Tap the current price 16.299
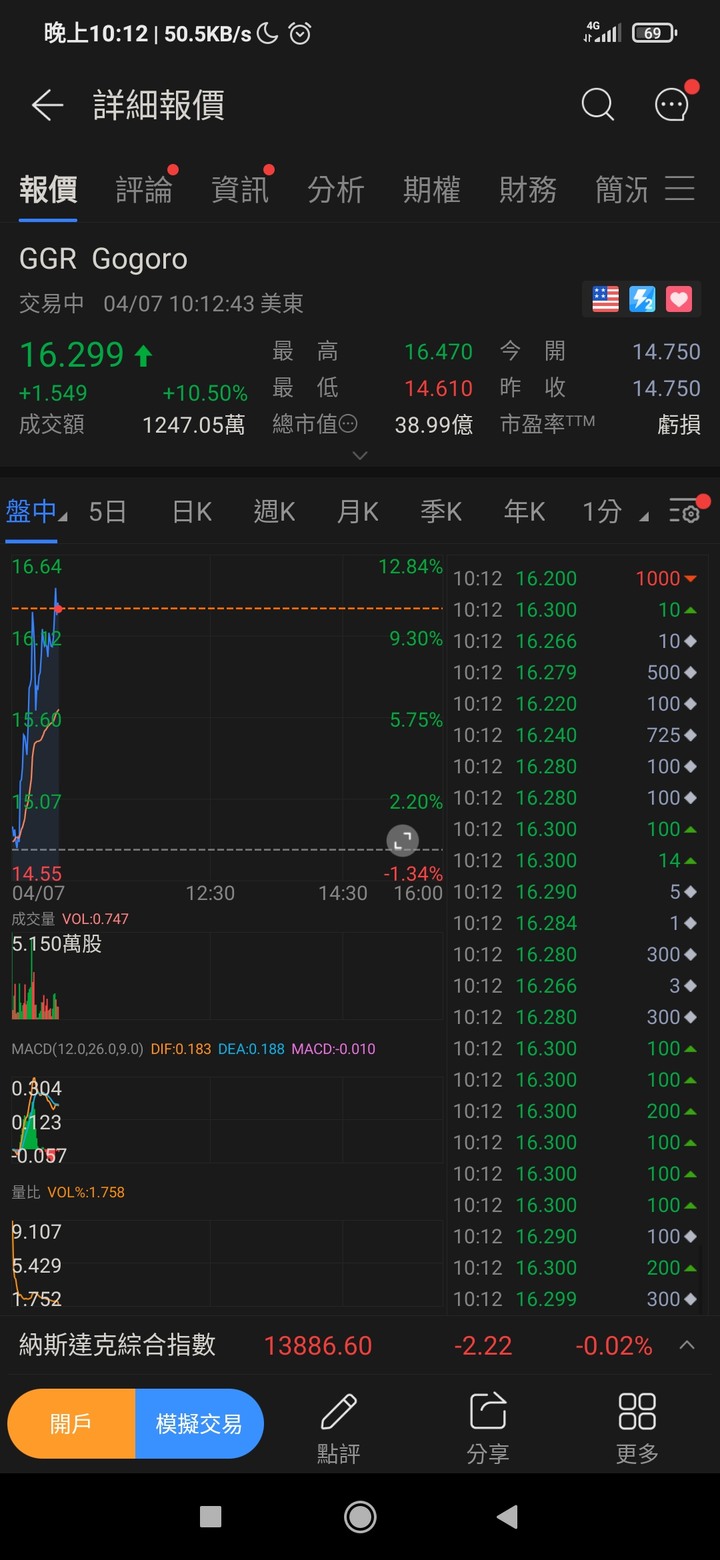The width and height of the screenshot is (720, 1560). (72, 354)
